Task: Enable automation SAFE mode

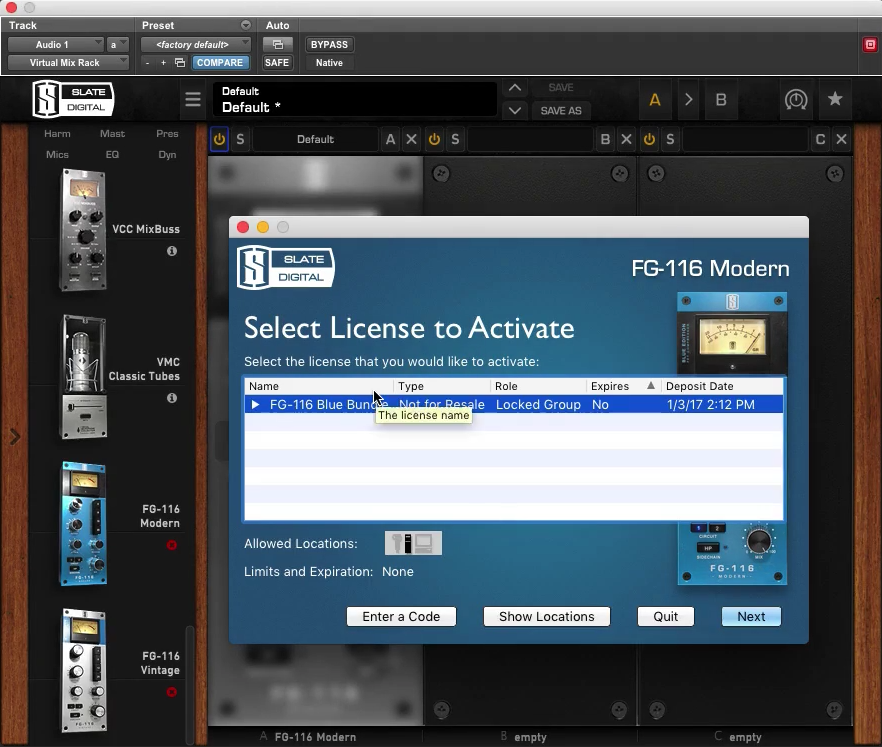Action: [277, 62]
